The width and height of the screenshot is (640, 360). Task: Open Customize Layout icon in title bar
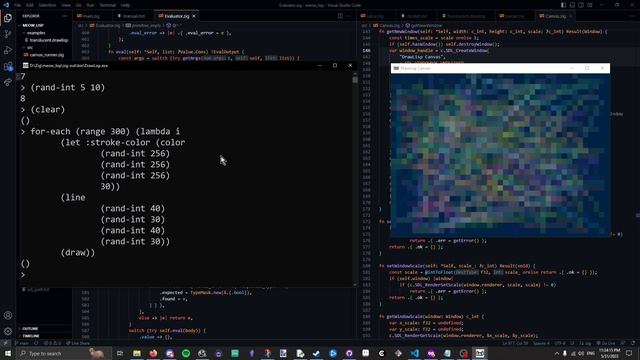click(590, 5)
